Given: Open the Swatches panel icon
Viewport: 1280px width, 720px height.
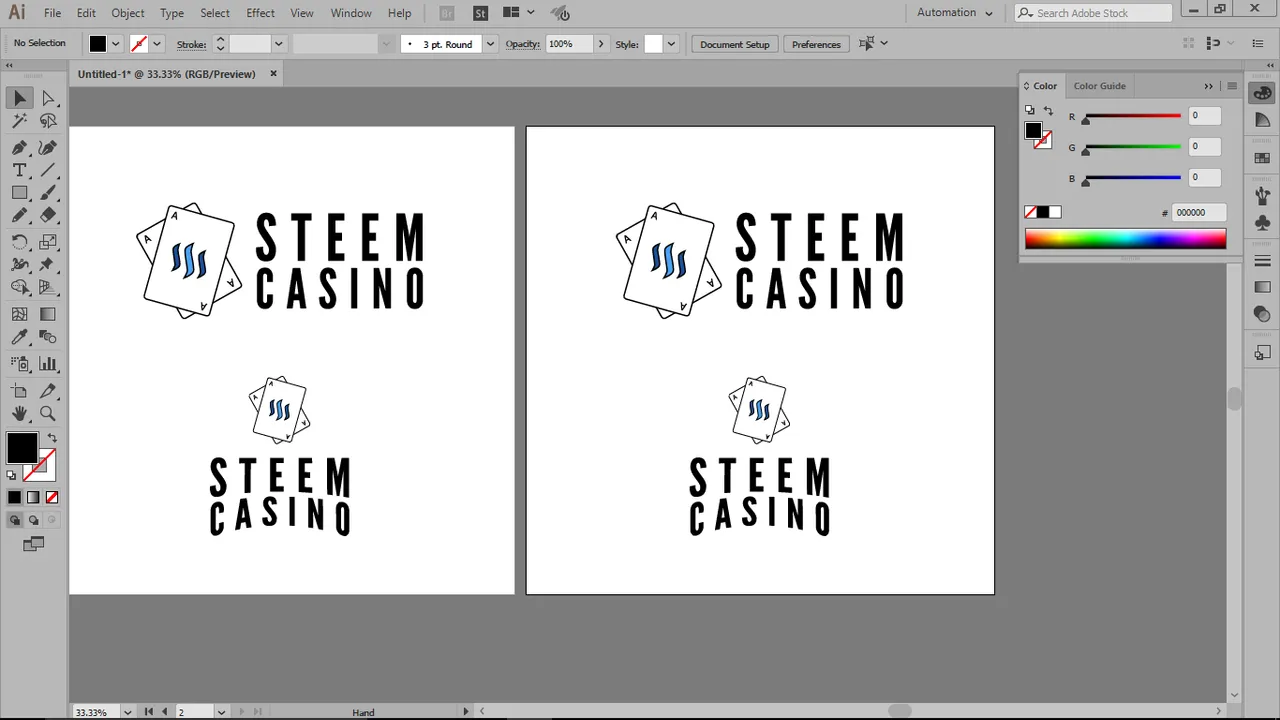Looking at the screenshot, I should tap(1262, 158).
